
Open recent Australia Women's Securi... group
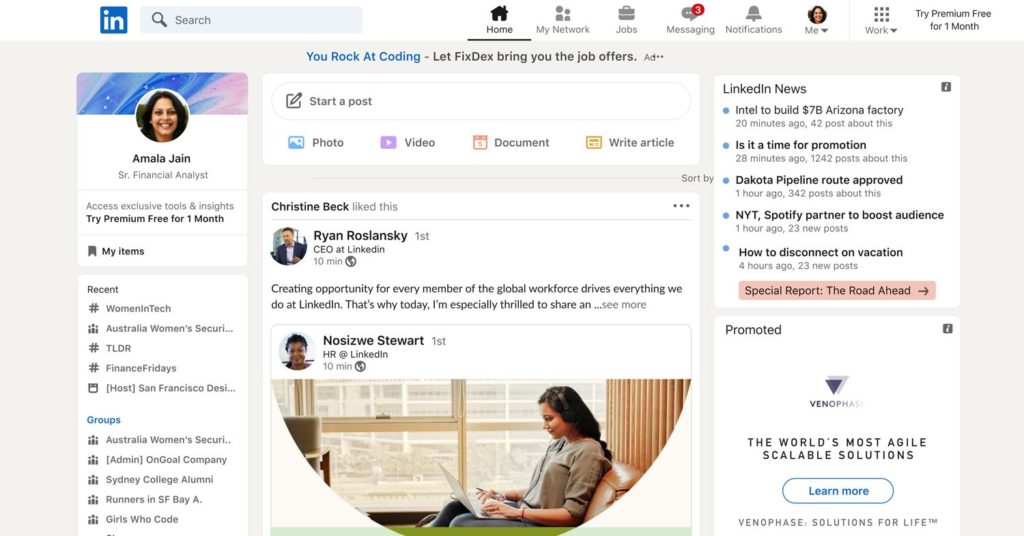tap(161, 328)
